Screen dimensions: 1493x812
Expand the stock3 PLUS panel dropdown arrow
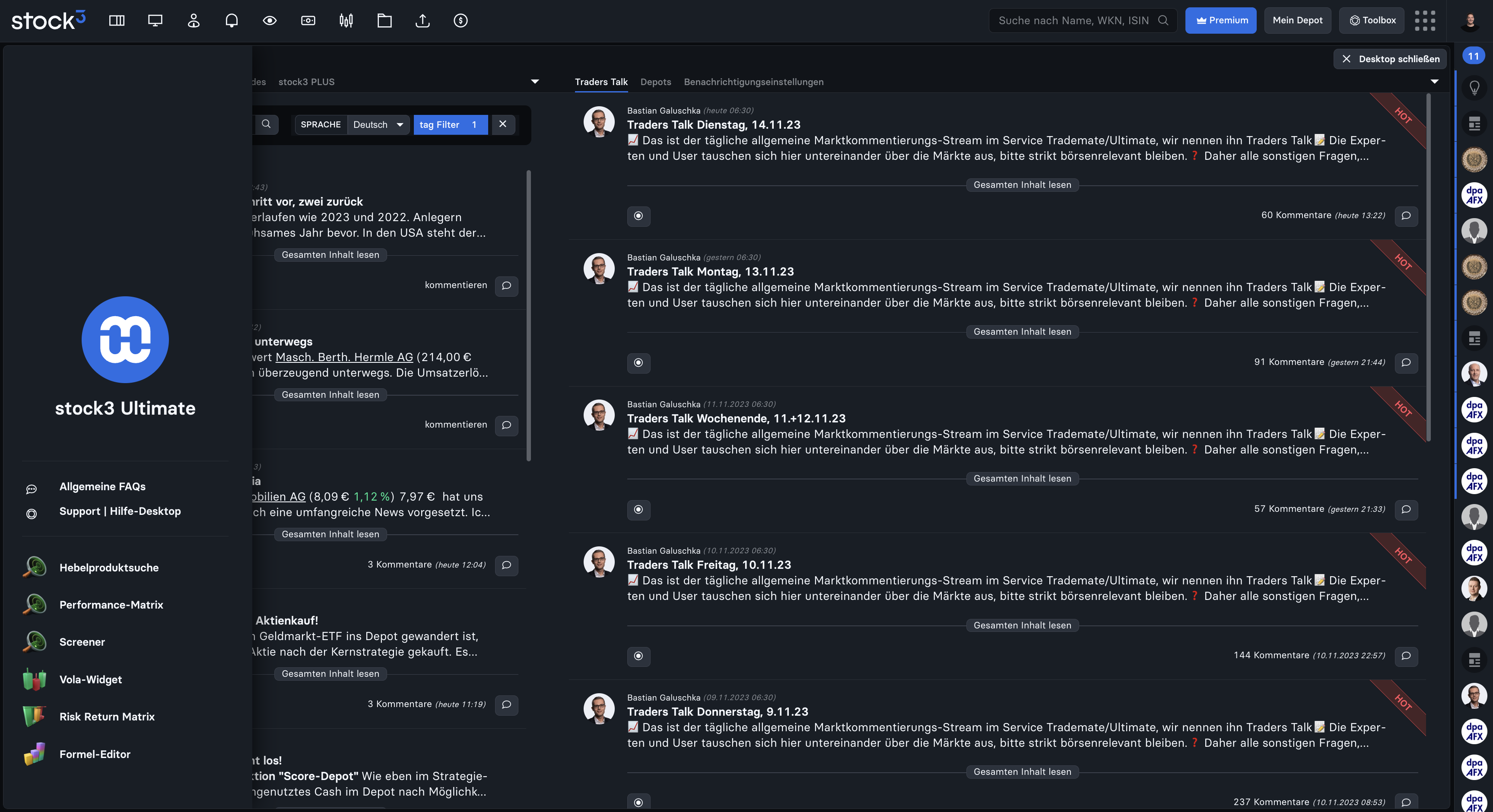tap(535, 82)
